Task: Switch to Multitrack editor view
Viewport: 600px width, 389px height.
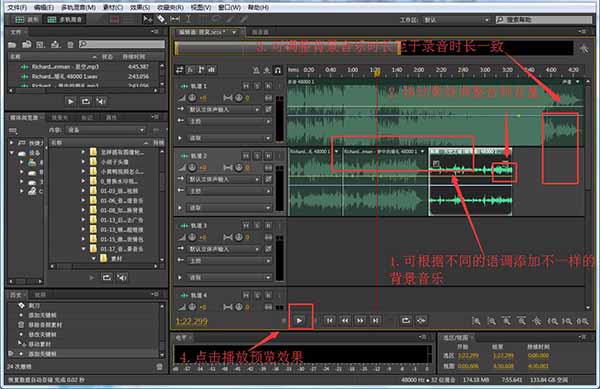Action: pos(65,19)
